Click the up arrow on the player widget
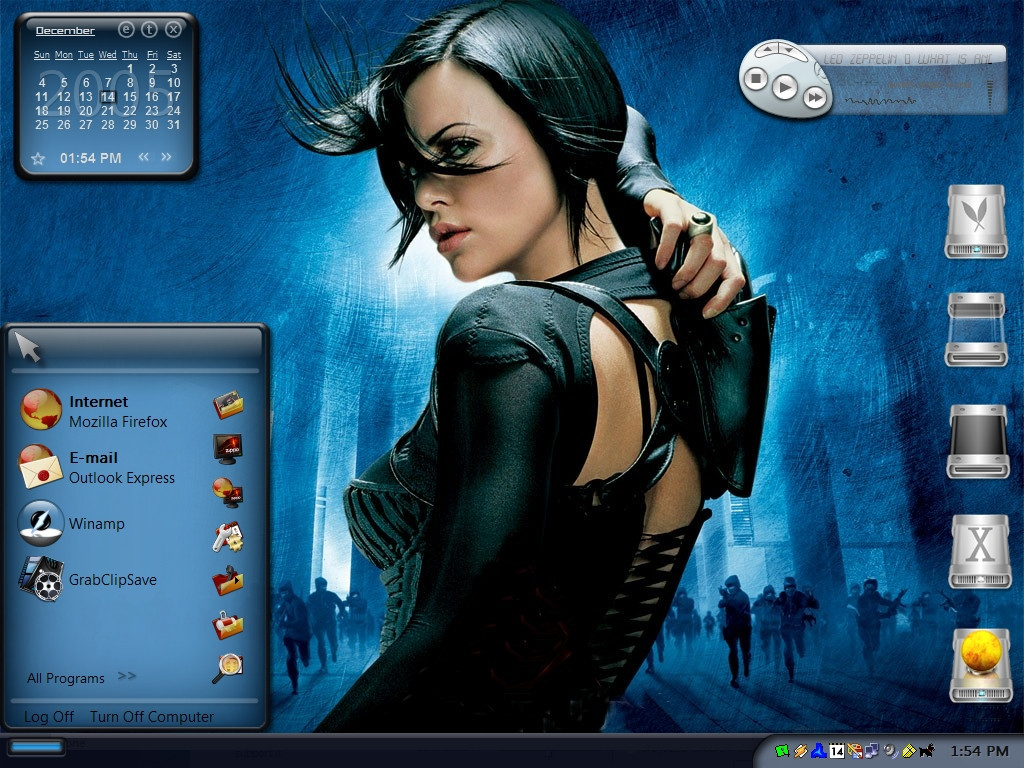 768,48
